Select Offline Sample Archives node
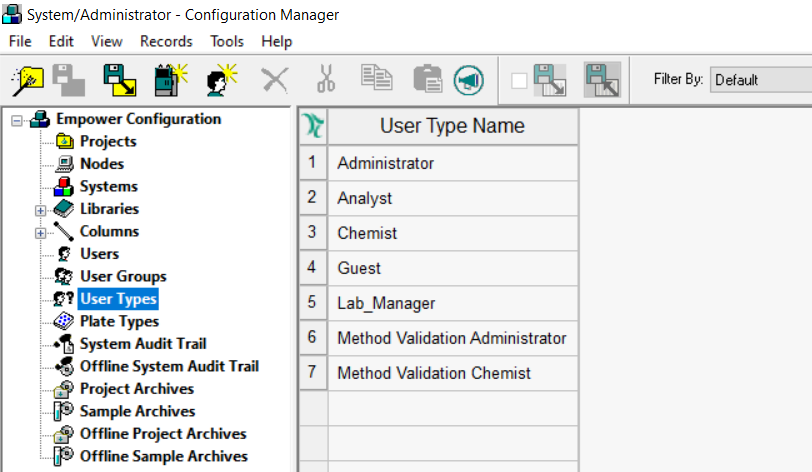Viewport: 812px width, 472px height. [164, 456]
